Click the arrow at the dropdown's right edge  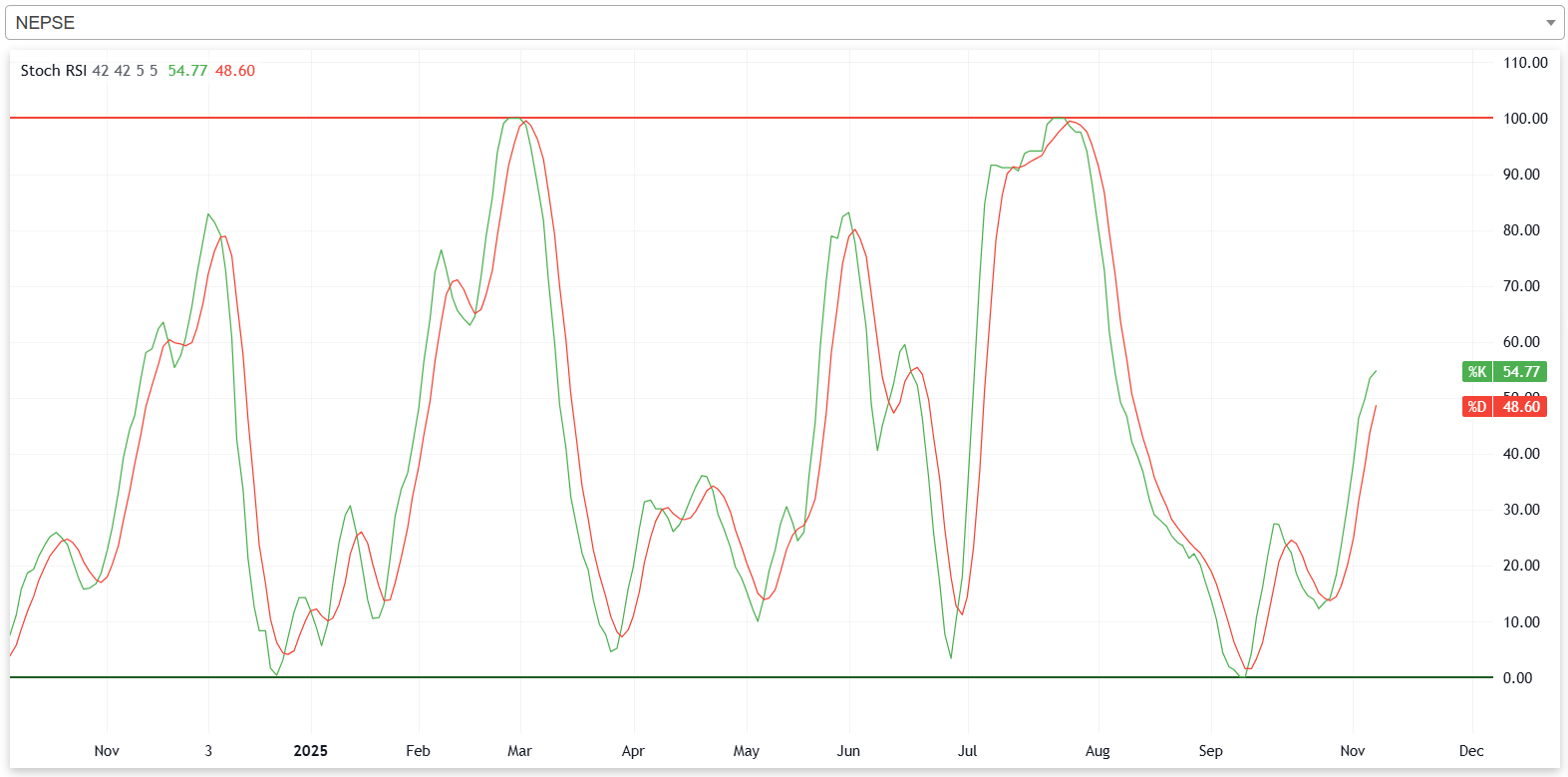(1550, 23)
